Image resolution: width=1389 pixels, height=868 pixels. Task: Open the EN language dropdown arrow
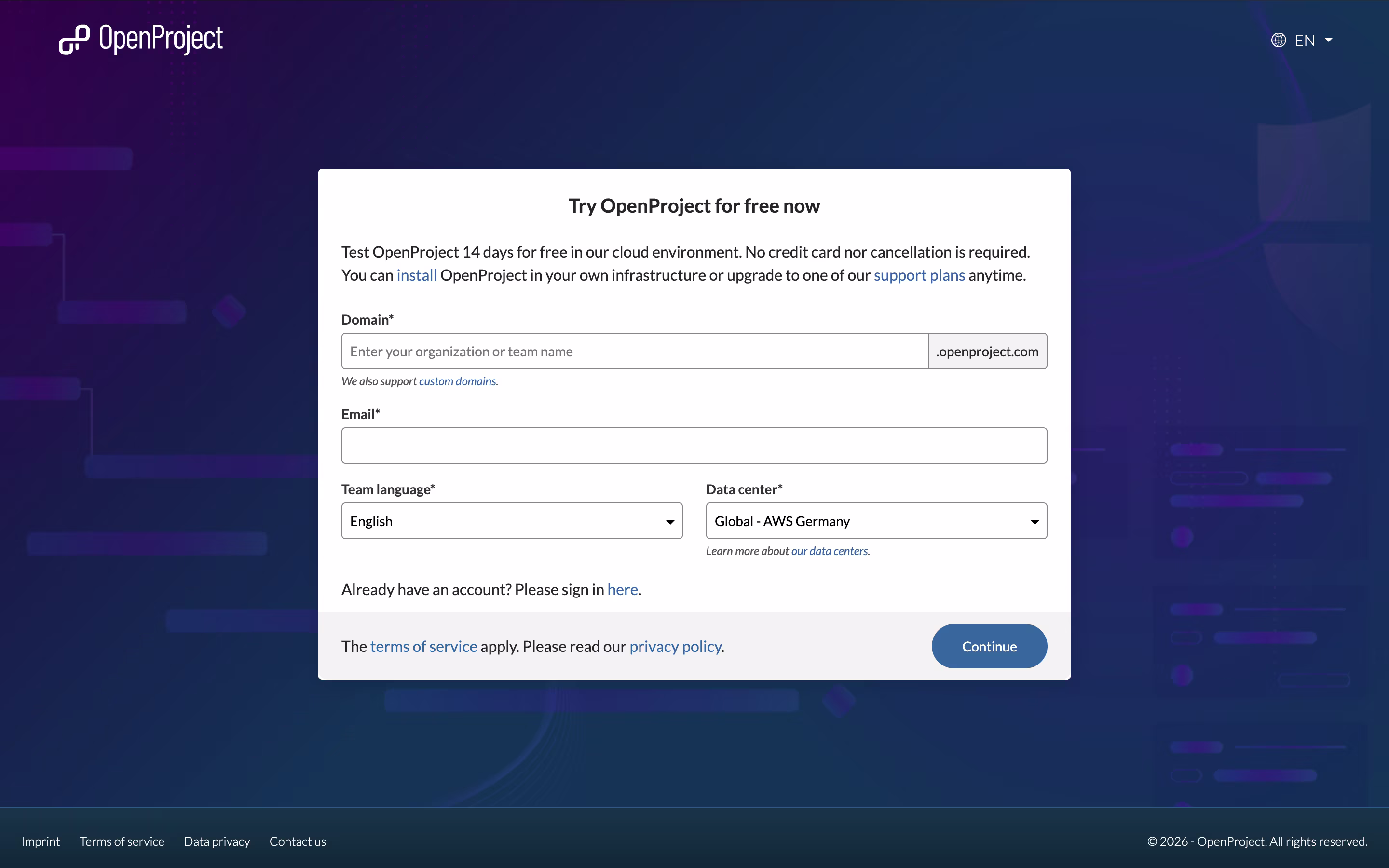tap(1328, 40)
